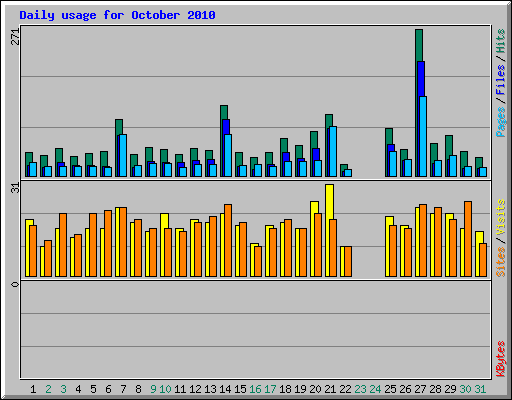The height and width of the screenshot is (400, 512).
Task: Click day label 28 on the x-axis
Action: (435, 389)
